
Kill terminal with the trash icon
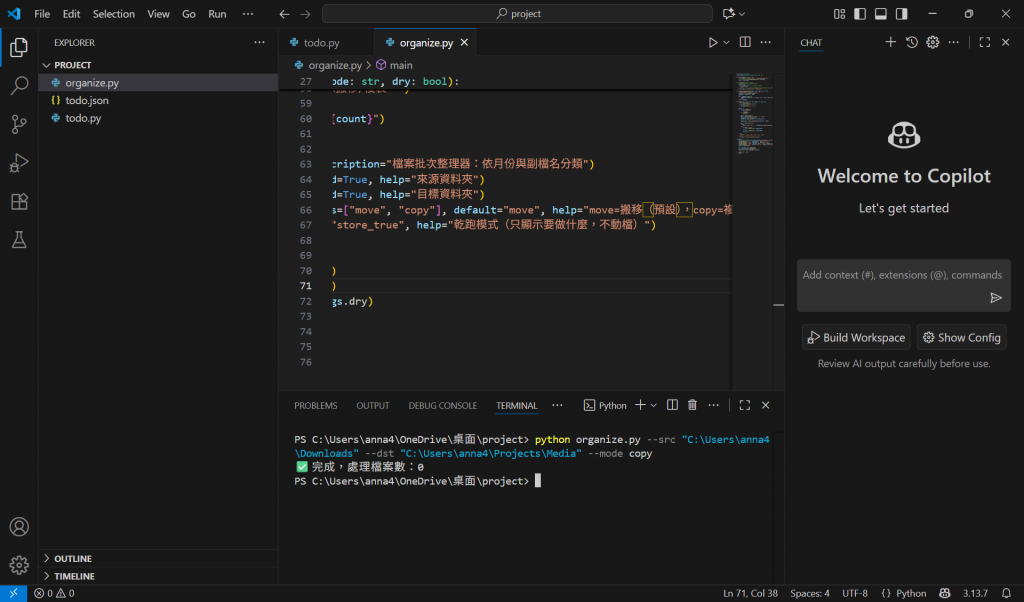coord(692,405)
